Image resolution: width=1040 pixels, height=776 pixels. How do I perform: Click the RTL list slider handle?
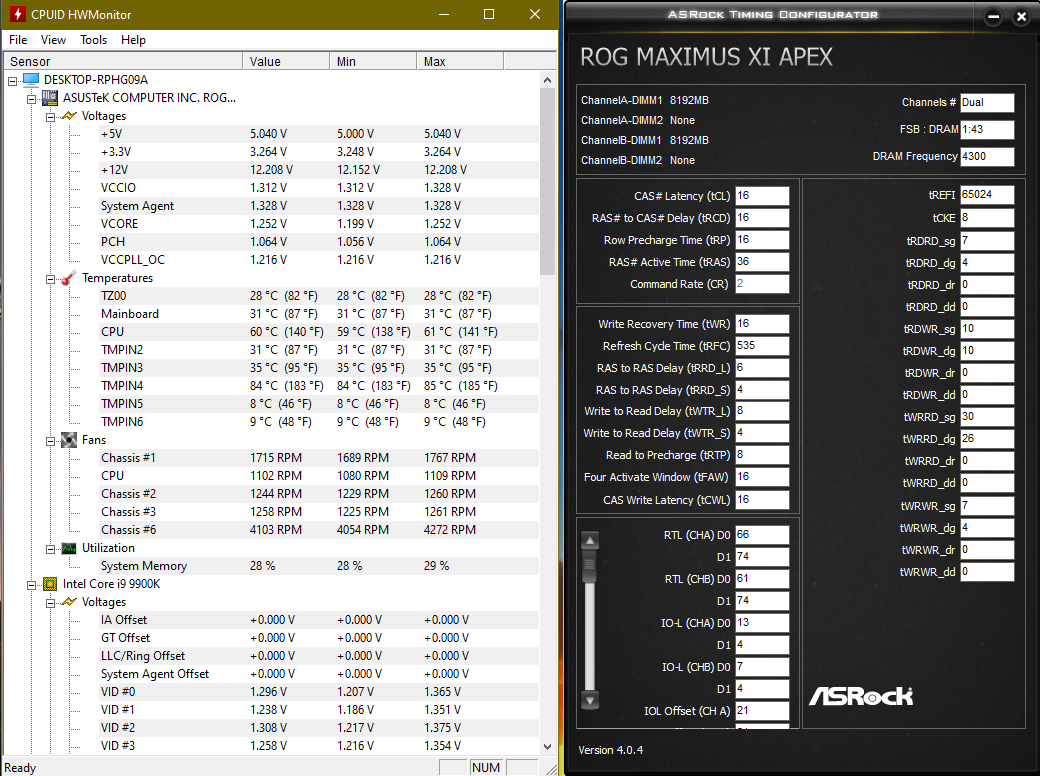click(590, 568)
